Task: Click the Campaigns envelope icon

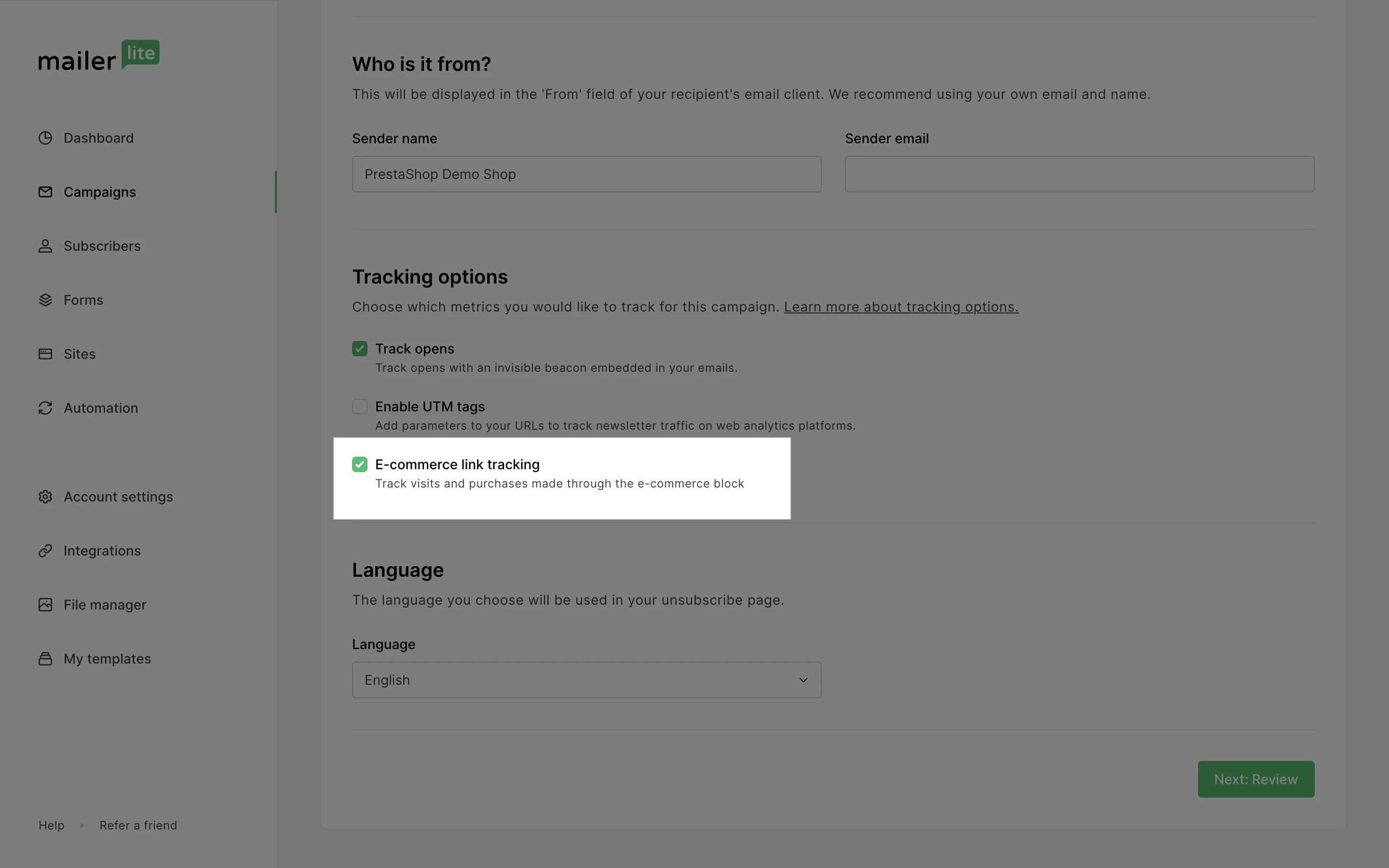Action: 45,192
